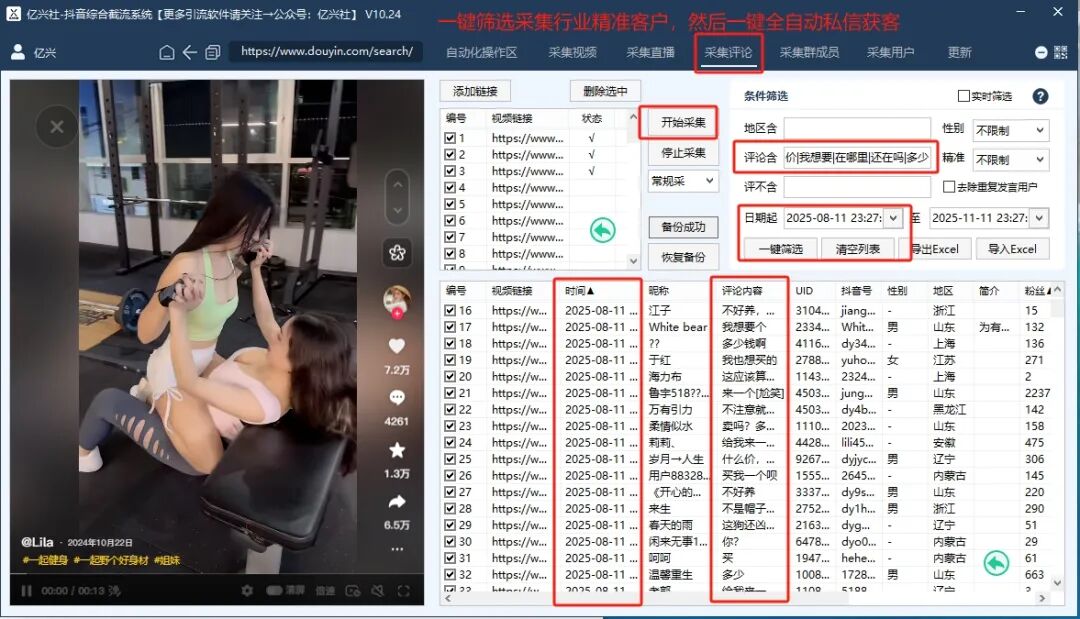Switch to 采集视频 tab
Viewport: 1080px width, 619px height.
click(x=572, y=52)
